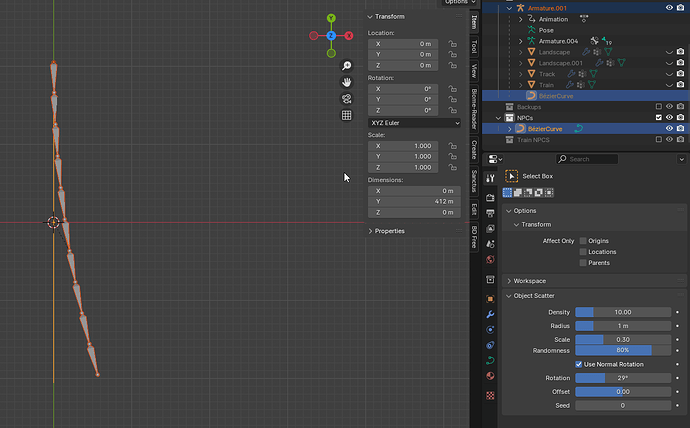This screenshot has height=428, width=690.
Task: Enable Affect Only Locations checkbox
Action: coord(583,252)
